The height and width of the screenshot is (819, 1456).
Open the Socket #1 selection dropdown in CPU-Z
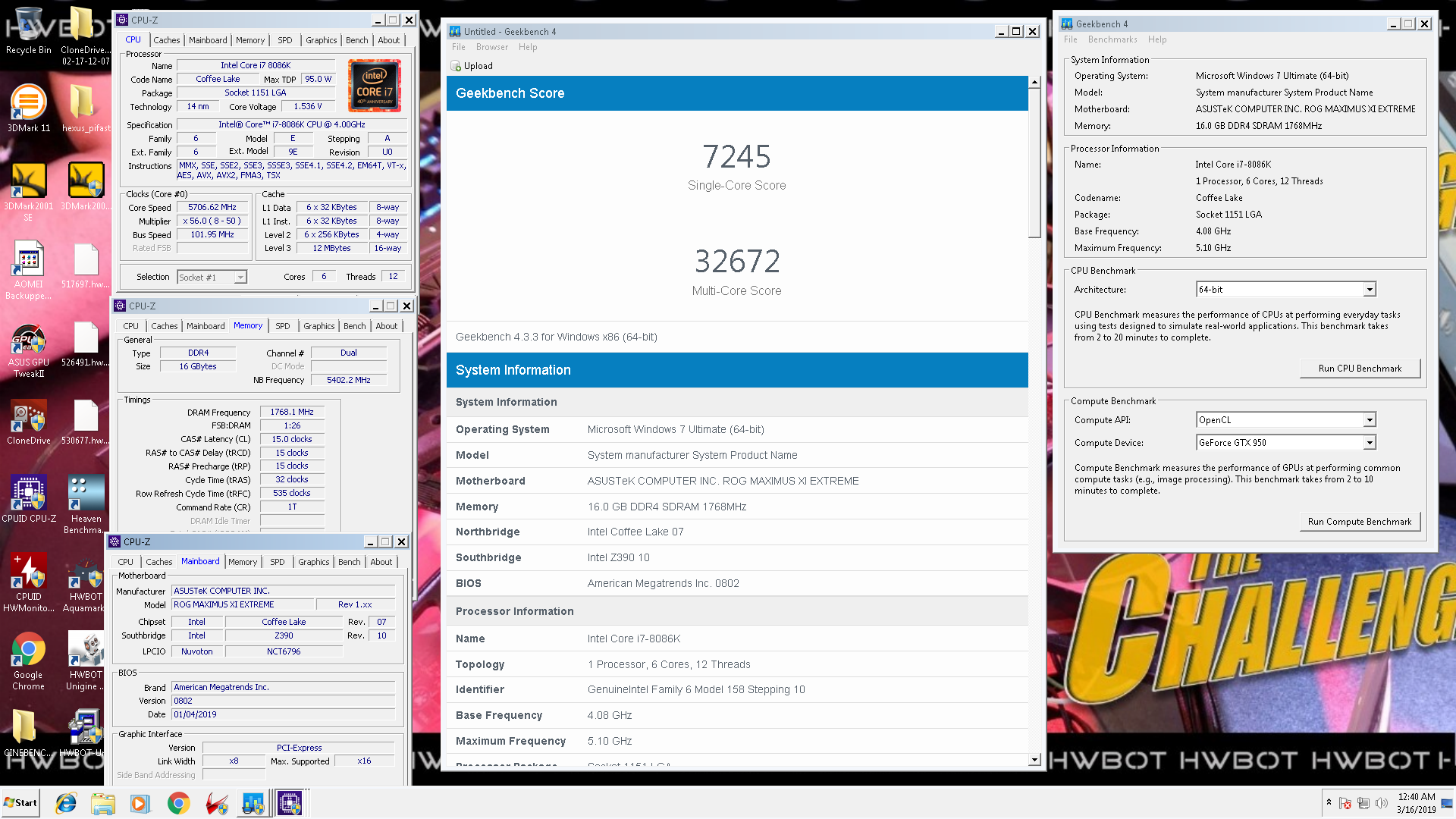pyautogui.click(x=212, y=278)
